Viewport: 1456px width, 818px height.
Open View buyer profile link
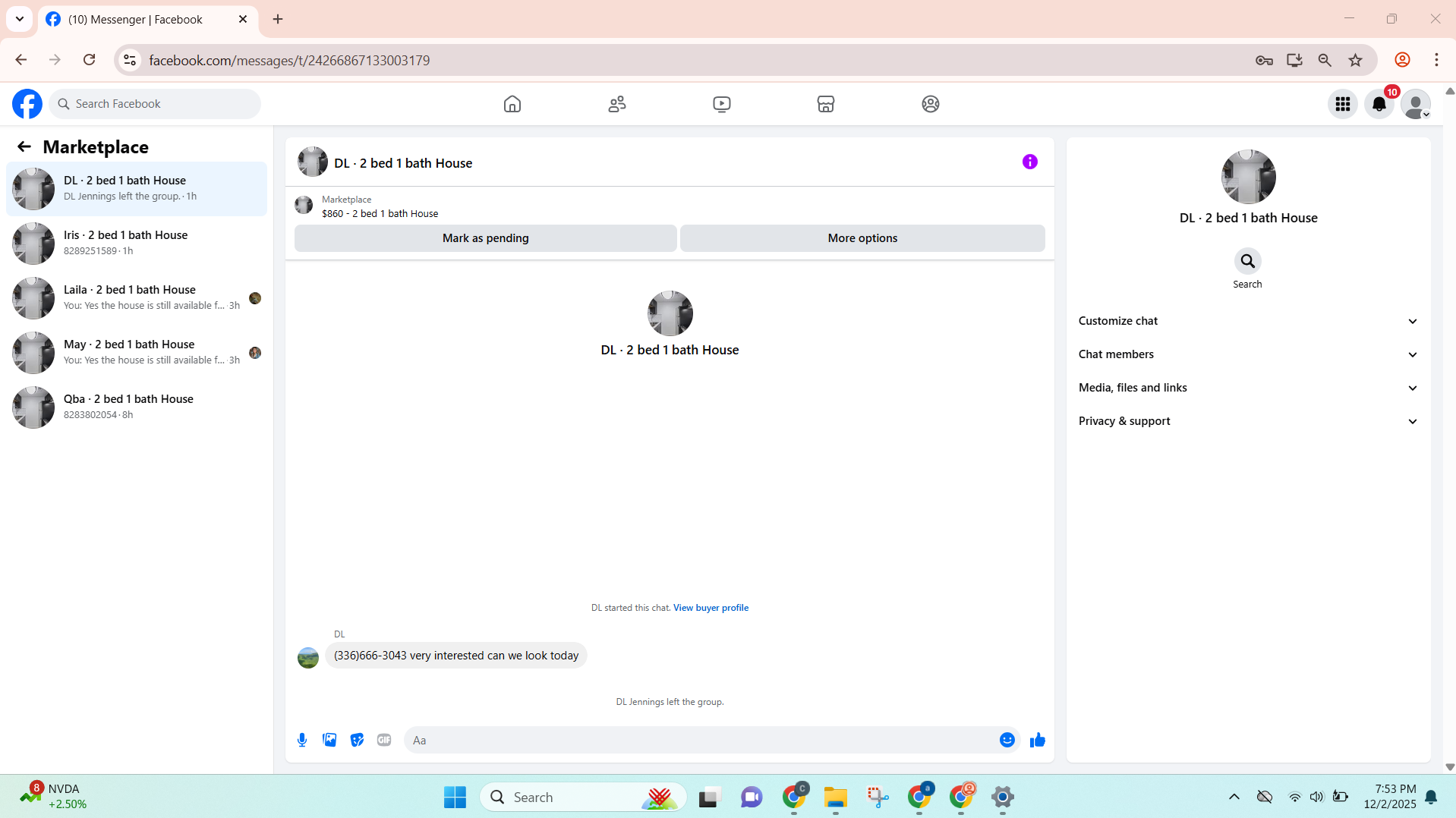tap(711, 608)
